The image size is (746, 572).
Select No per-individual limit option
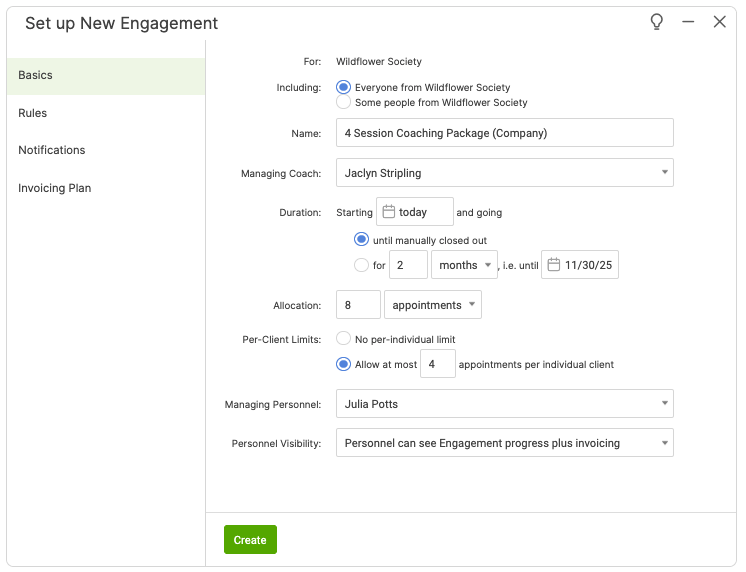point(344,339)
